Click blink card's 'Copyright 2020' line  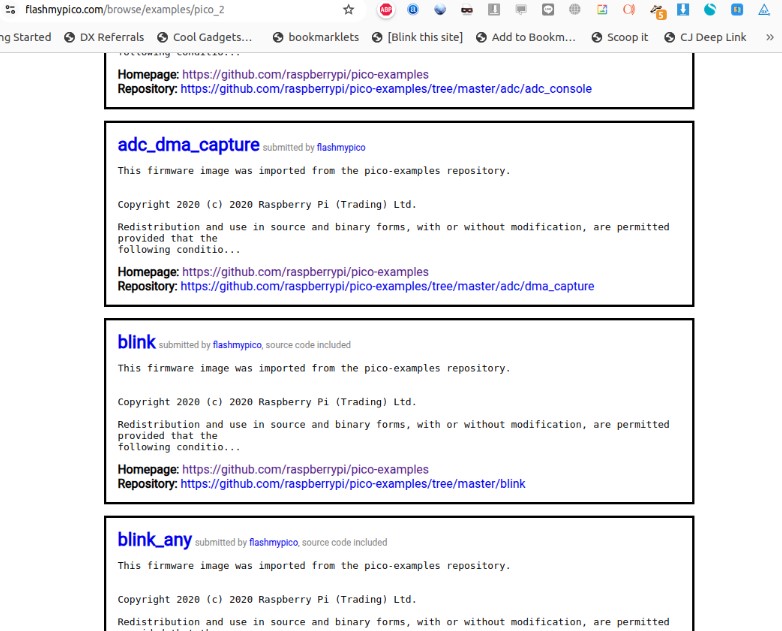pyautogui.click(x=267, y=402)
